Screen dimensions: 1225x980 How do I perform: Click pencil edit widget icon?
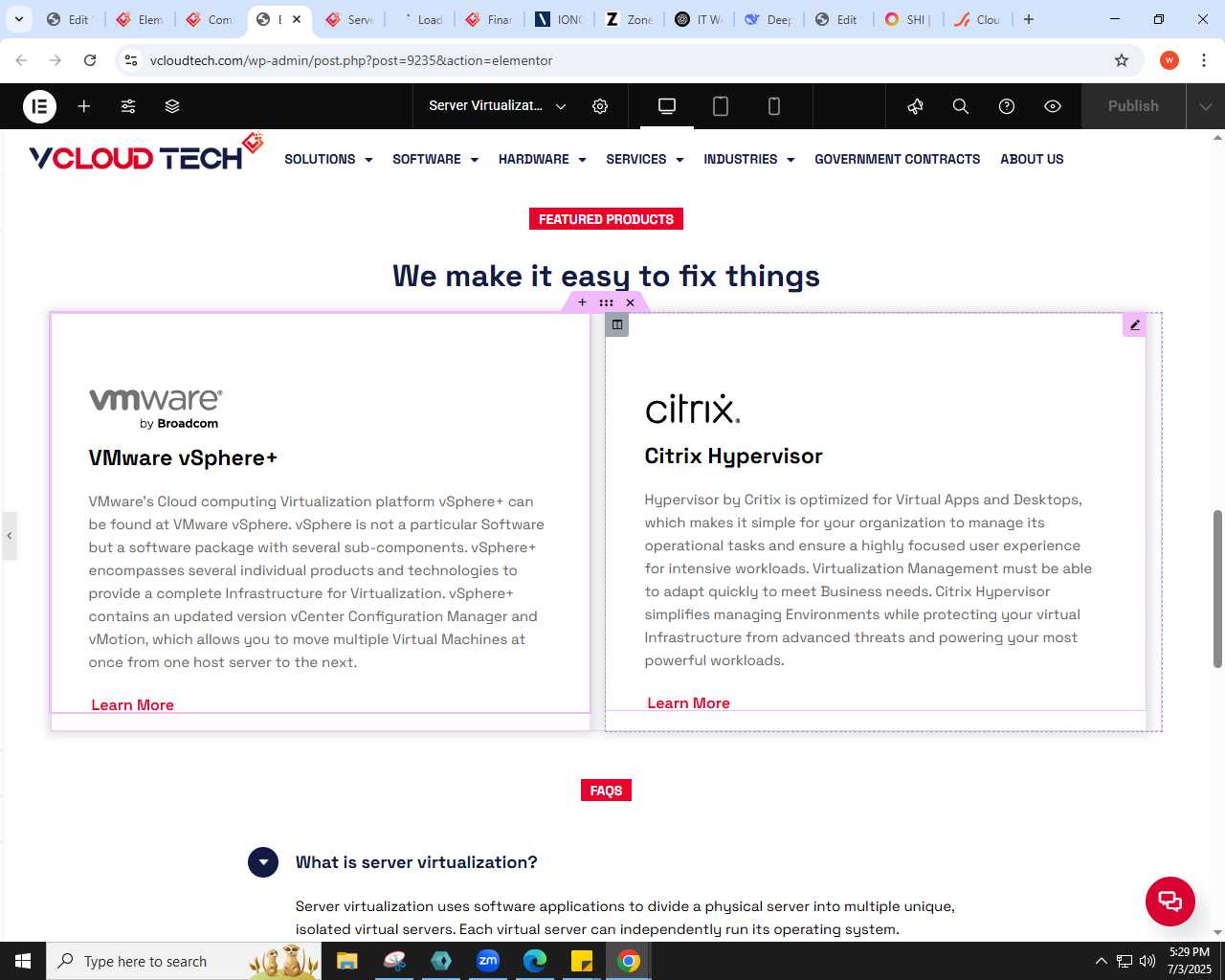tap(1135, 324)
